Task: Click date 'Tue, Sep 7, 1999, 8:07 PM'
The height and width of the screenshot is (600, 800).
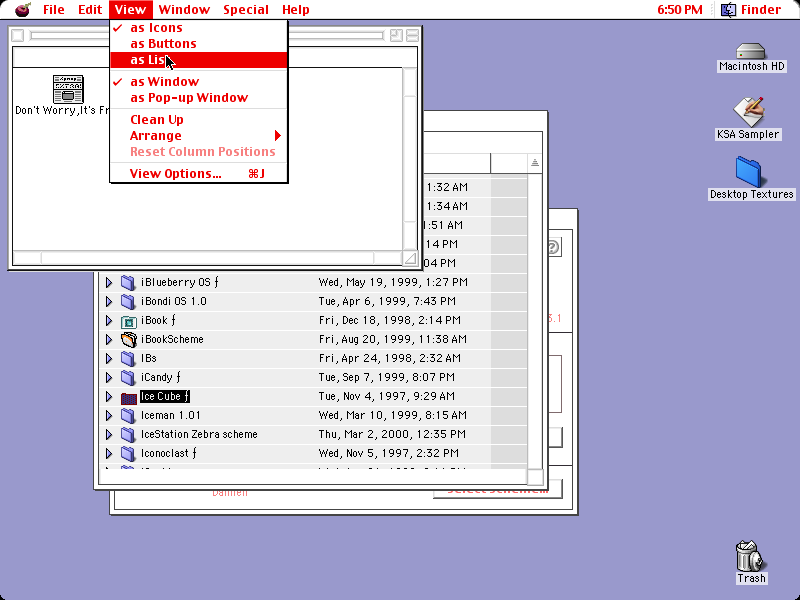Action: point(387,378)
